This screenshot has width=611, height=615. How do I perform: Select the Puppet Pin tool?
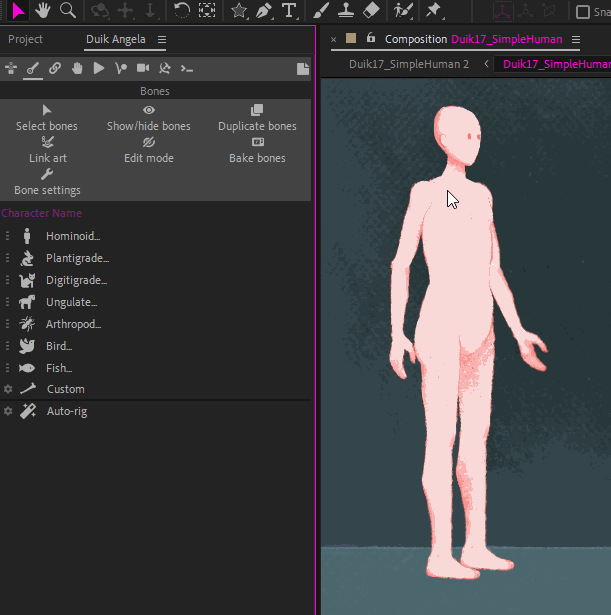[x=433, y=11]
